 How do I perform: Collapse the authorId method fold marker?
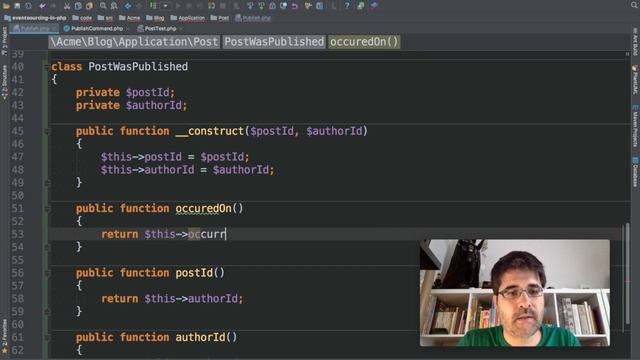pos(47,338)
